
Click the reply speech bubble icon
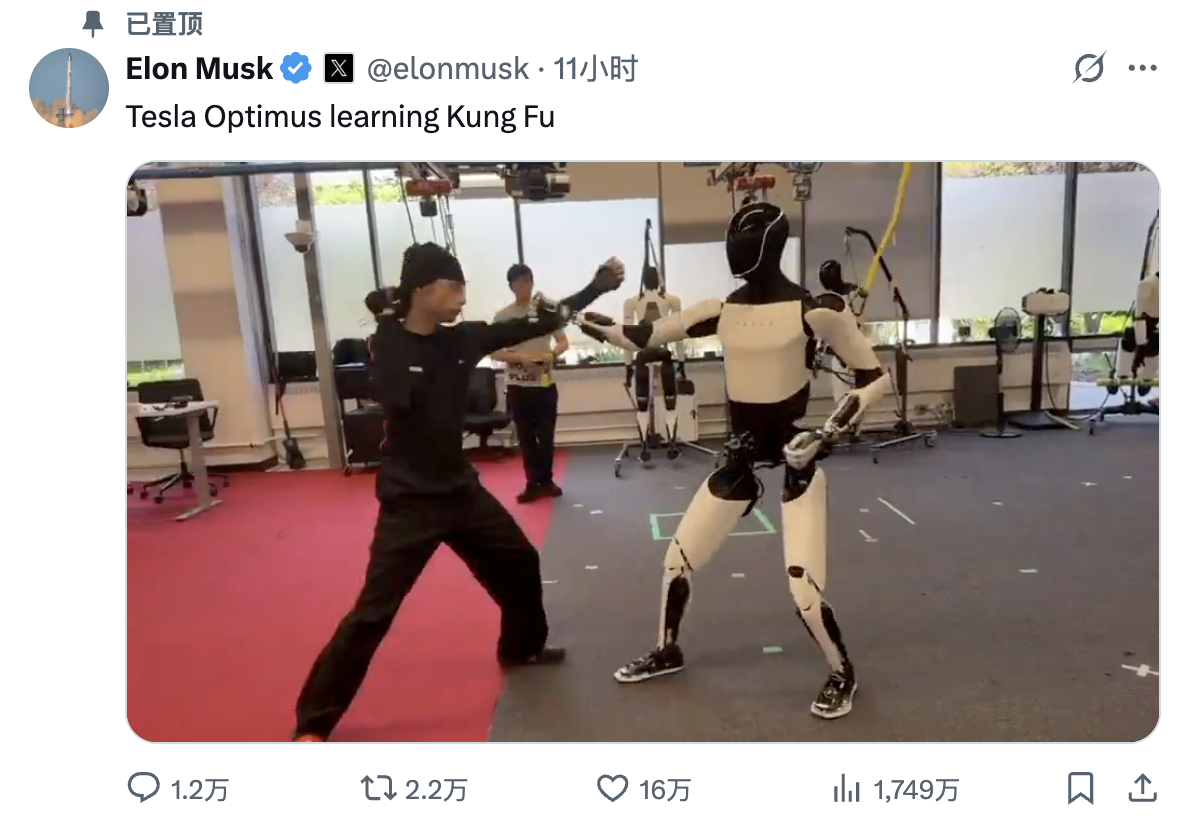coord(144,788)
